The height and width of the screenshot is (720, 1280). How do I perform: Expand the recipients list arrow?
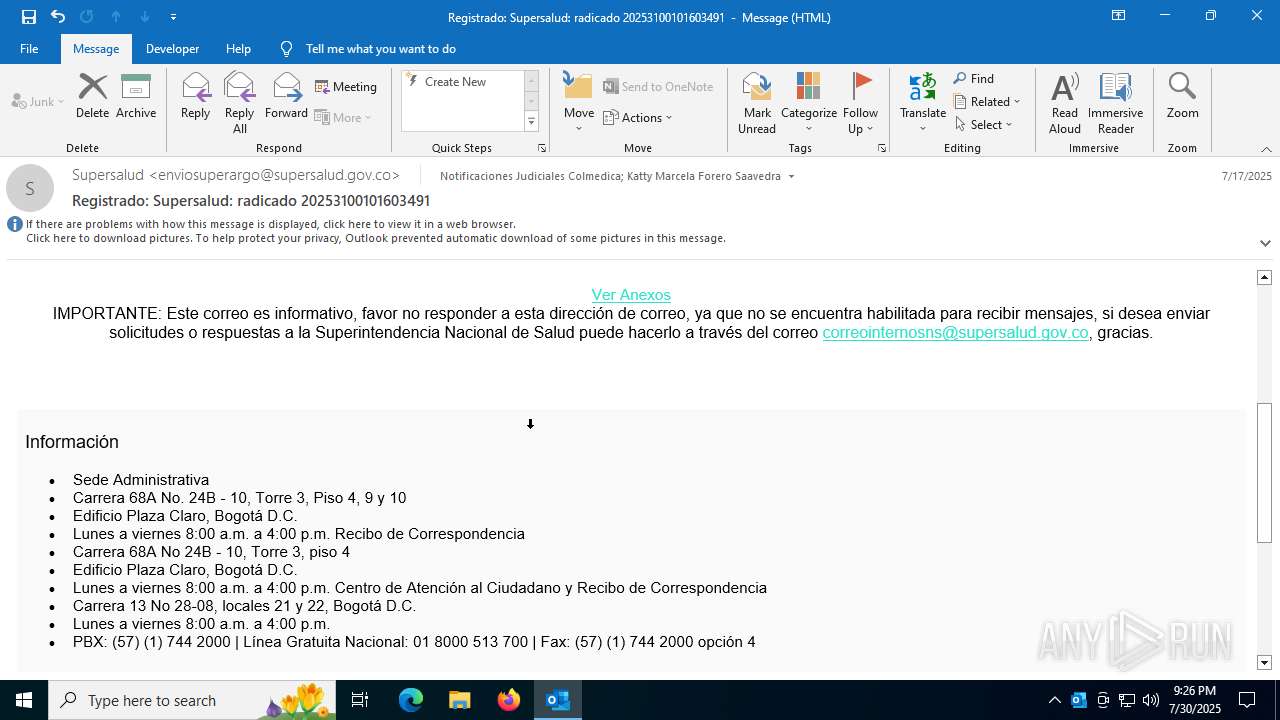pos(791,177)
